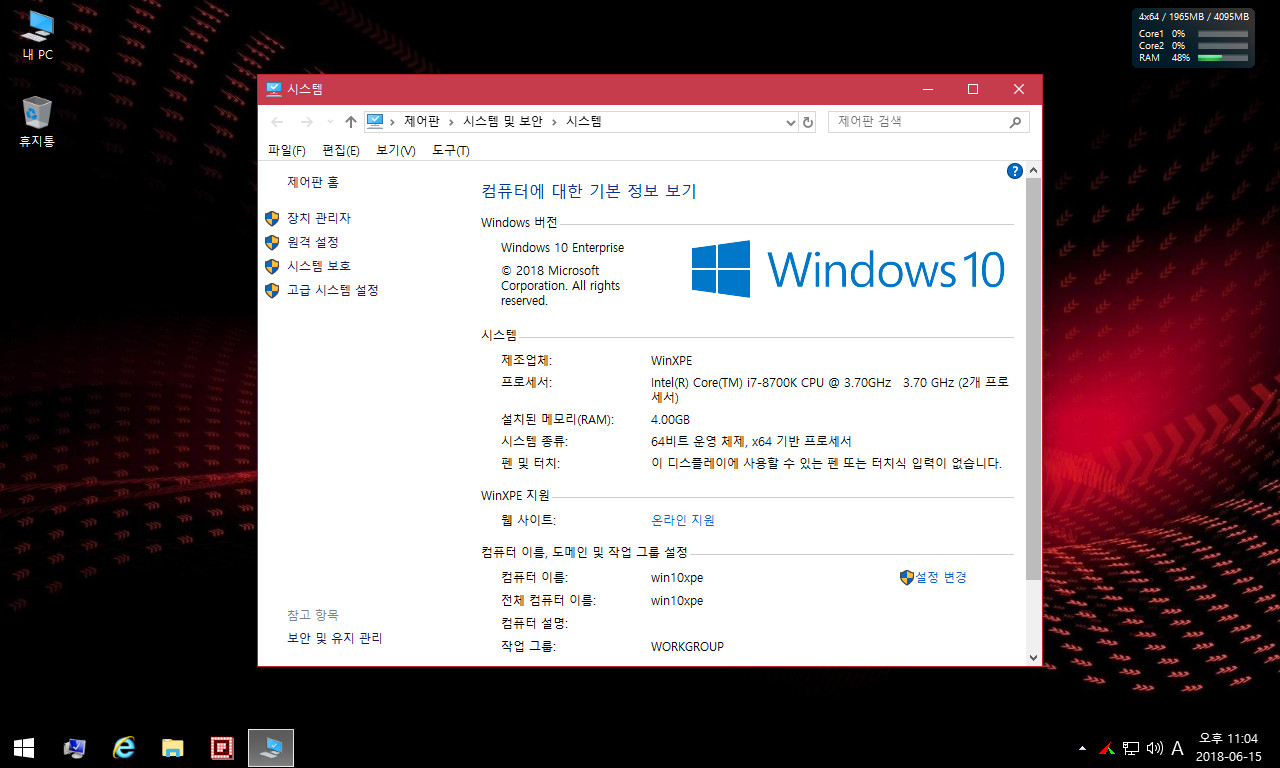Viewport: 1280px width, 768px height.
Task: Click the computer icon in address bar
Action: [375, 121]
